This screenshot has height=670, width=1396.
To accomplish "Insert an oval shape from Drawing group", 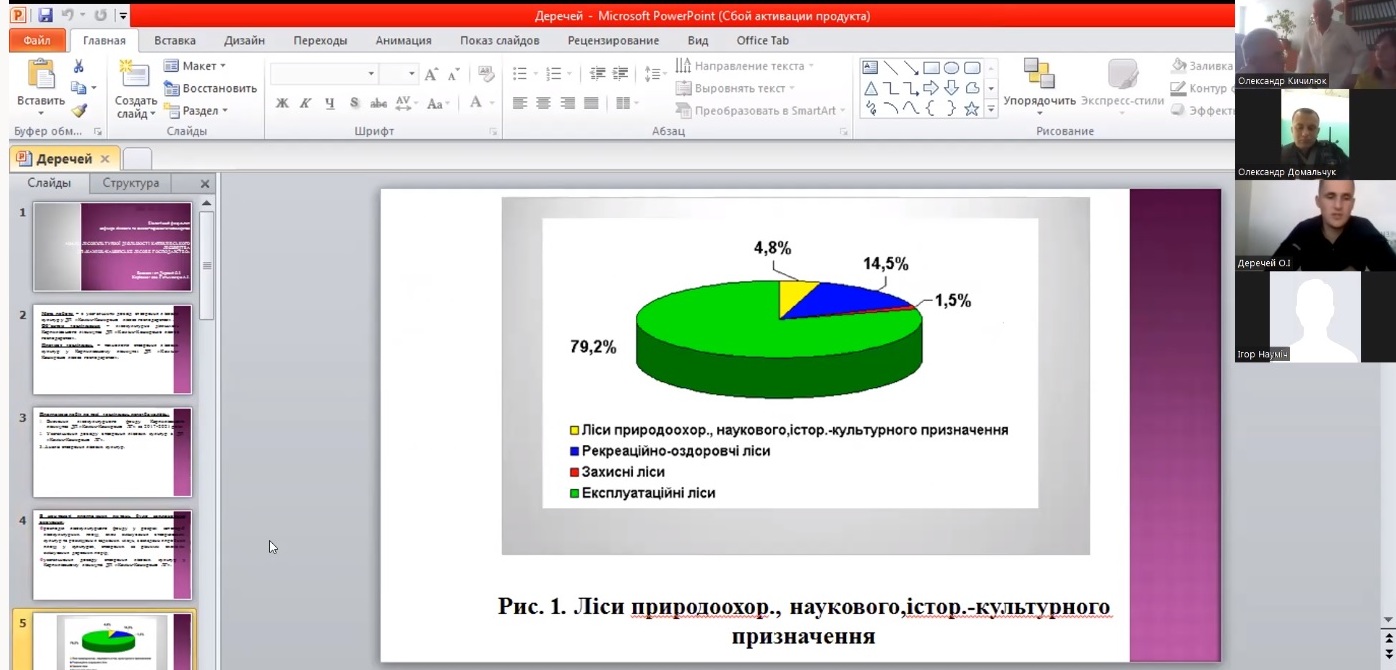I will pos(951,66).
